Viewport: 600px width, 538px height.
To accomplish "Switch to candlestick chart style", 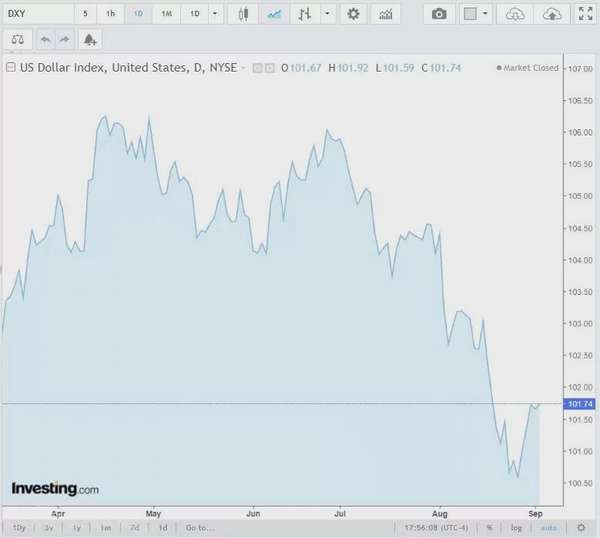I will tap(243, 14).
